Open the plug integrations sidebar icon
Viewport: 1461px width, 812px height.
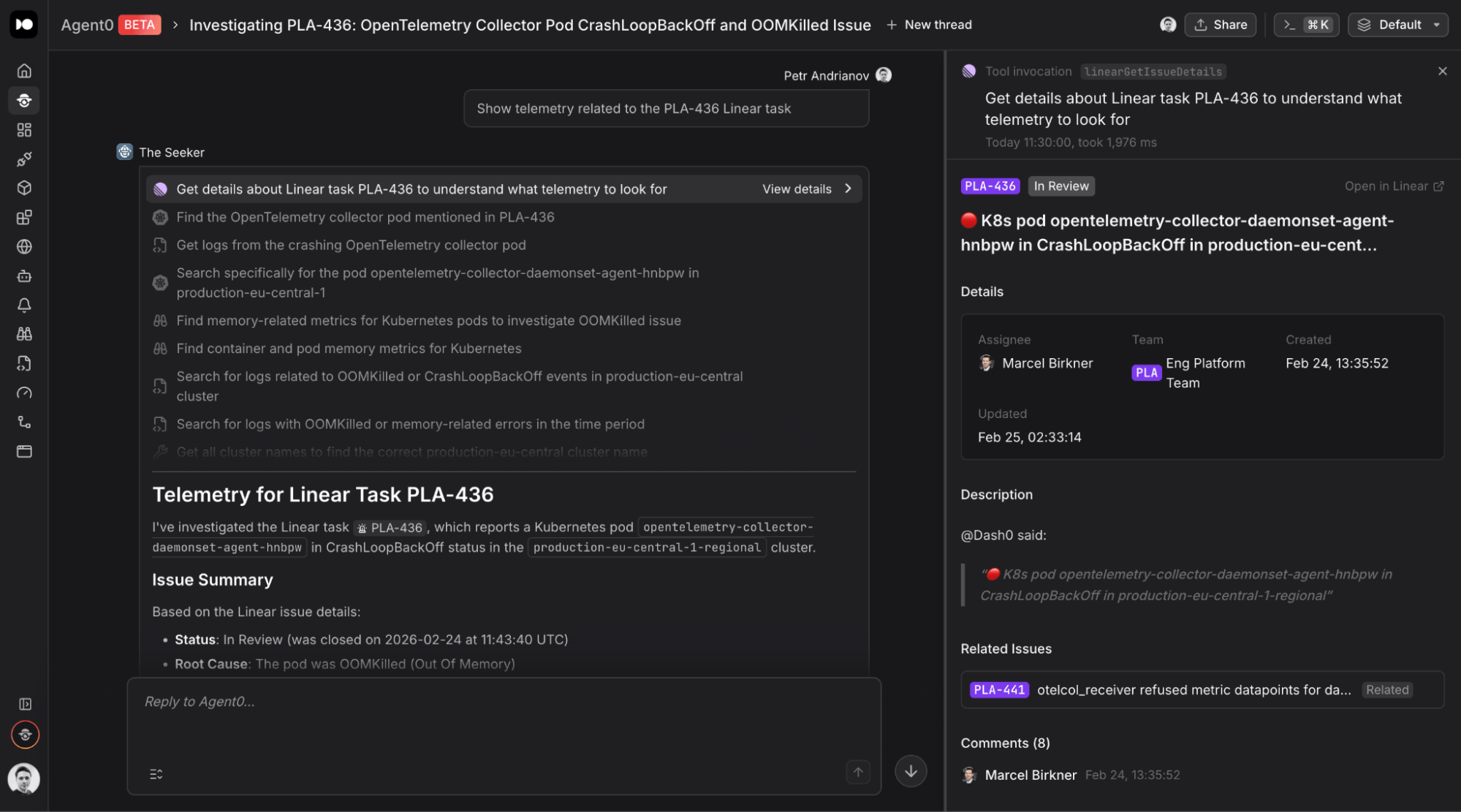point(24,159)
